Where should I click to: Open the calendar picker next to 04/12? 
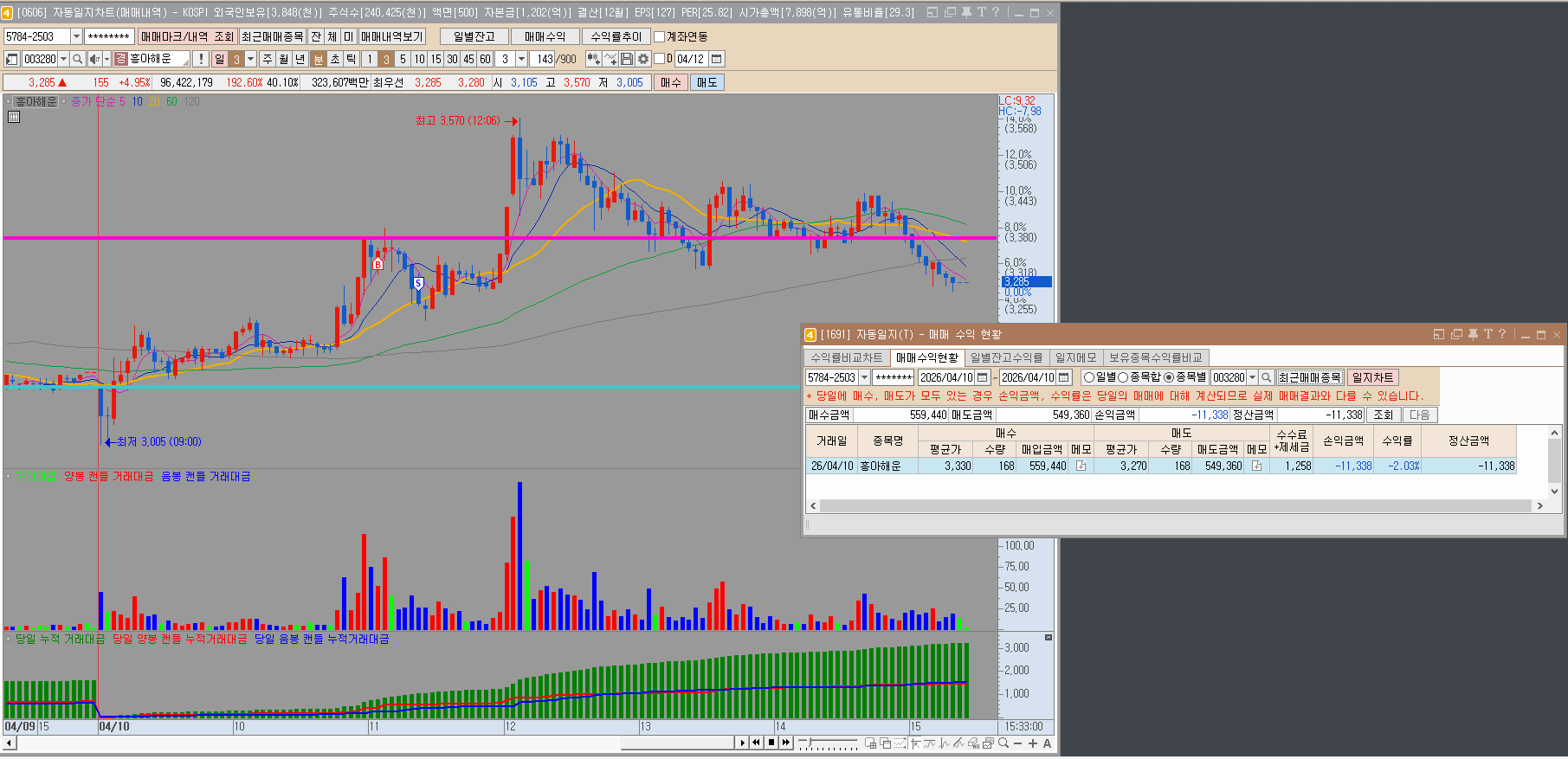coord(717,59)
